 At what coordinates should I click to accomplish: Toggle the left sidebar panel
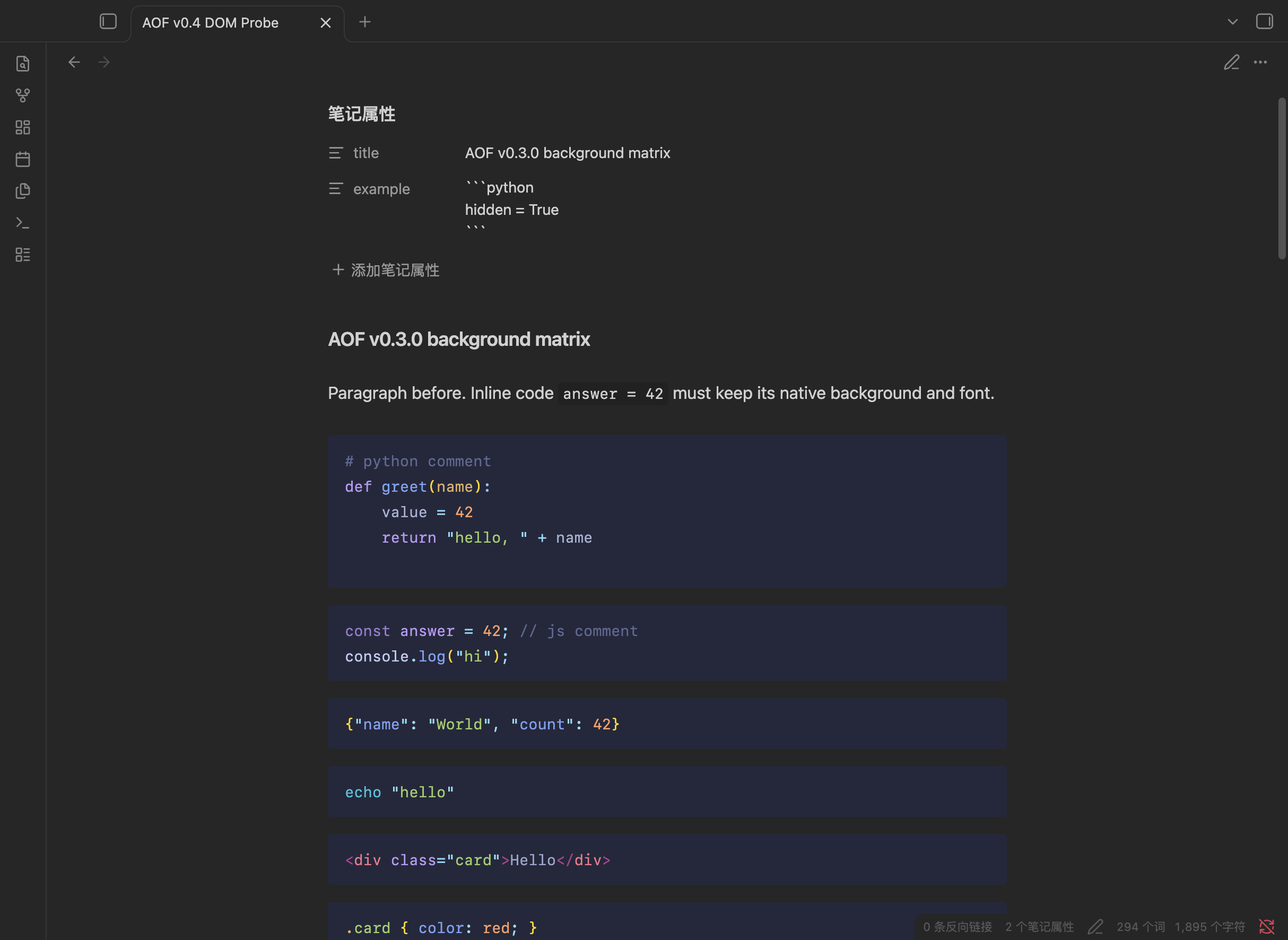108,22
